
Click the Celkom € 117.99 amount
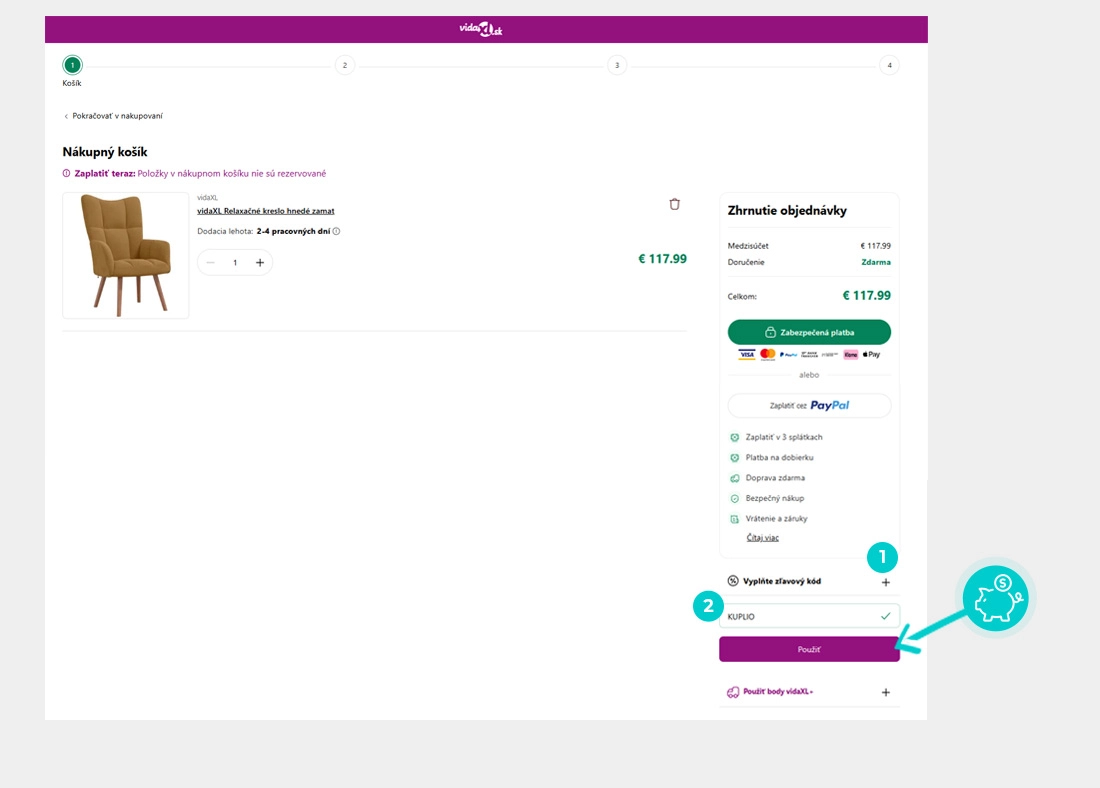point(866,295)
